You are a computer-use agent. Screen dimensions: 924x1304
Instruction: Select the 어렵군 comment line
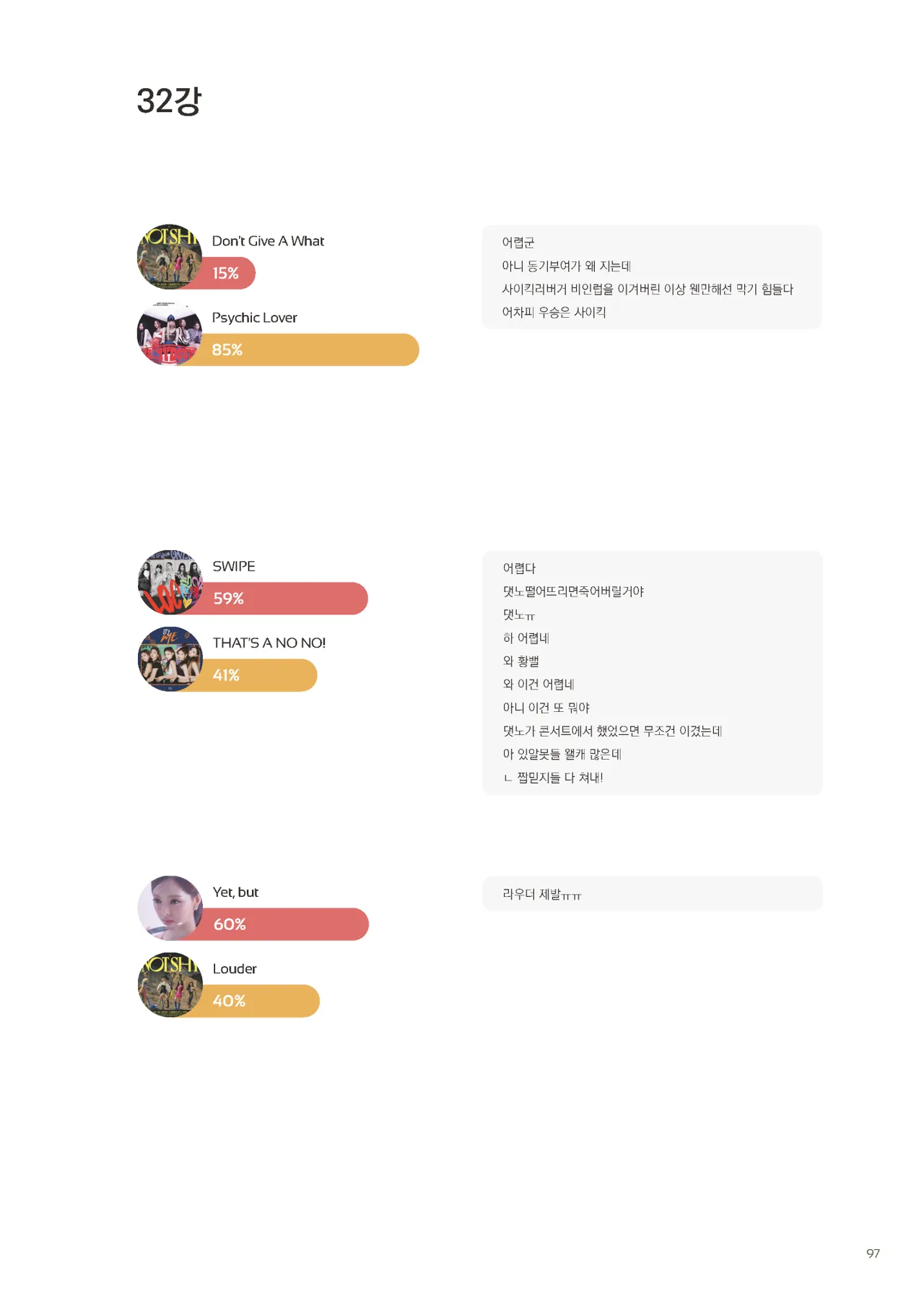518,243
